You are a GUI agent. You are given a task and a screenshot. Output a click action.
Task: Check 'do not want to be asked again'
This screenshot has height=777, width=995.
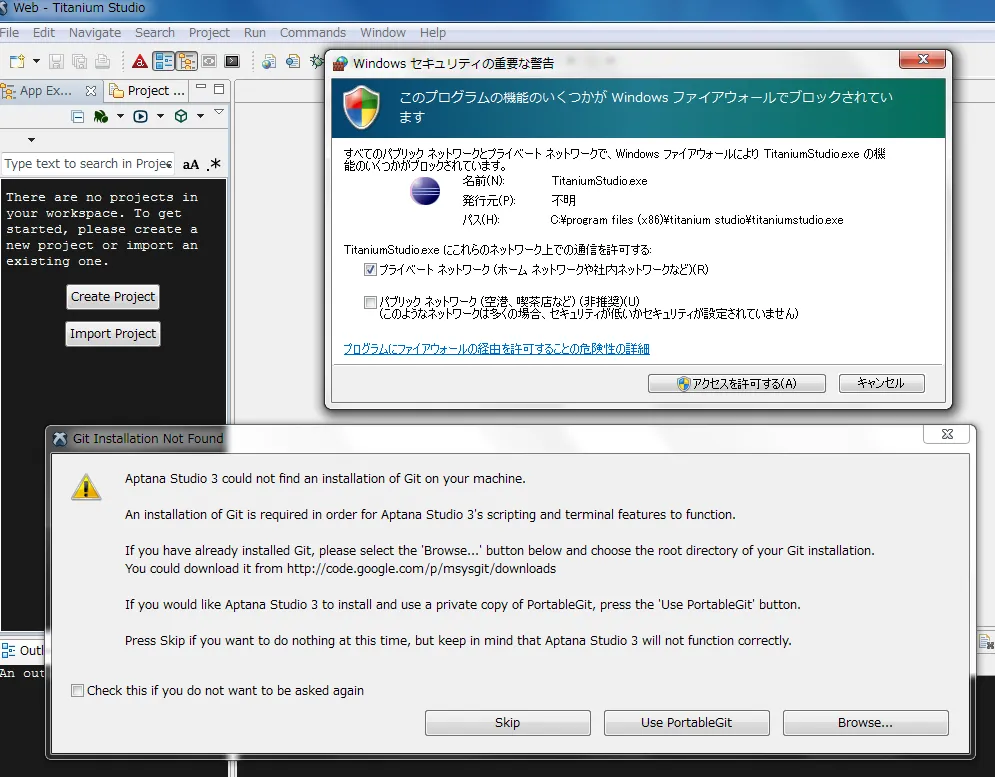[x=78, y=690]
